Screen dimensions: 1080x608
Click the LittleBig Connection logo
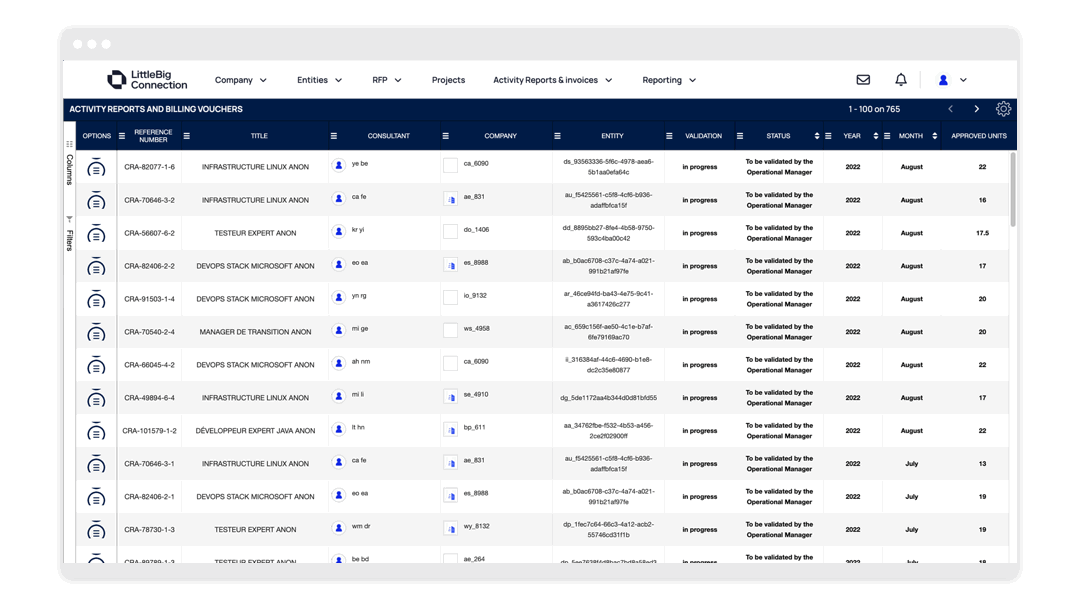147,80
